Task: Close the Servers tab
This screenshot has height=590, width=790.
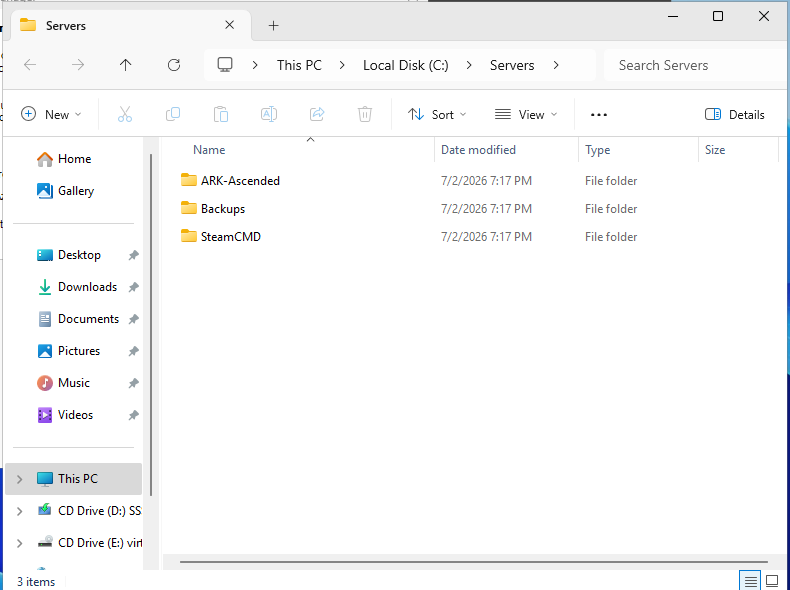Action: (x=229, y=25)
